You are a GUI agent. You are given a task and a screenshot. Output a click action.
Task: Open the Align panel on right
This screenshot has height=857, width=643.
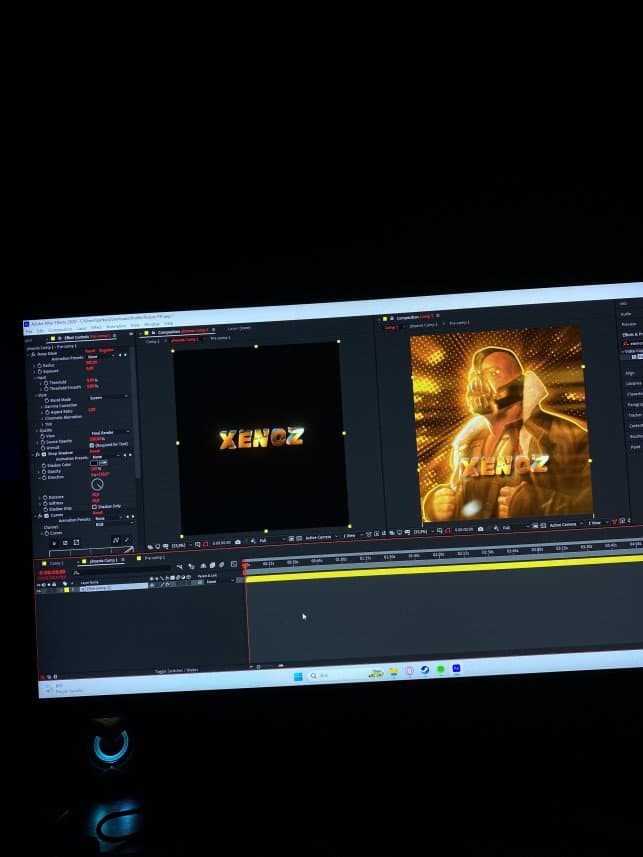(x=630, y=373)
